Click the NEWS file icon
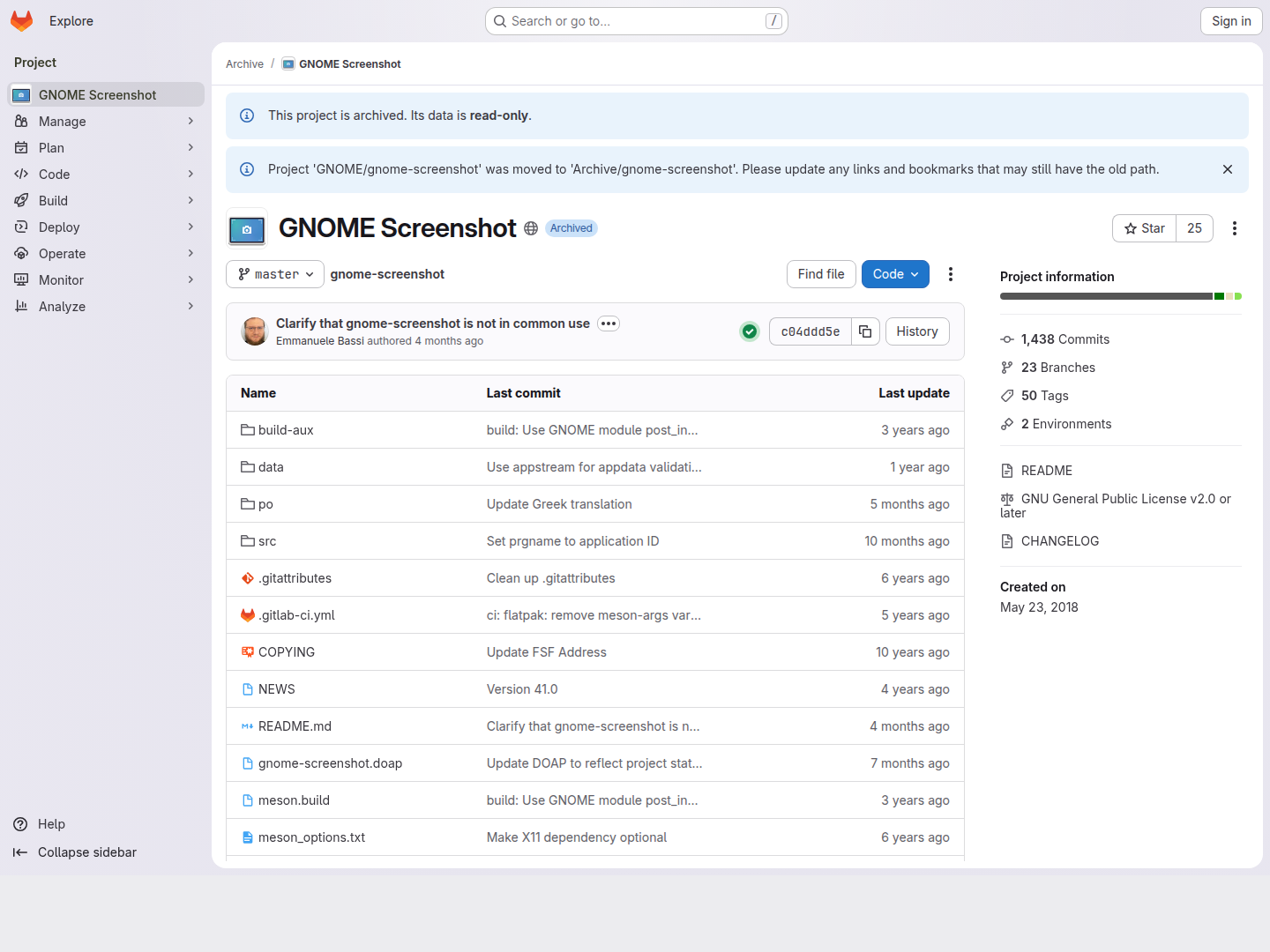 [x=248, y=689]
